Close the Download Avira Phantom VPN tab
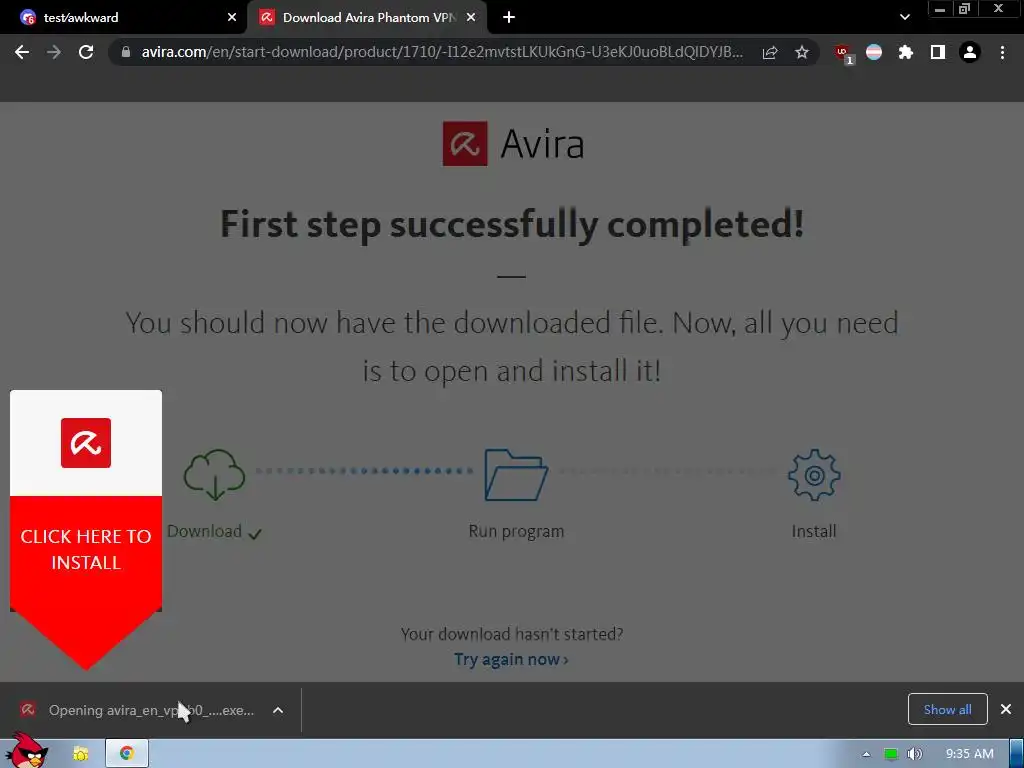1024x768 pixels. click(x=471, y=18)
